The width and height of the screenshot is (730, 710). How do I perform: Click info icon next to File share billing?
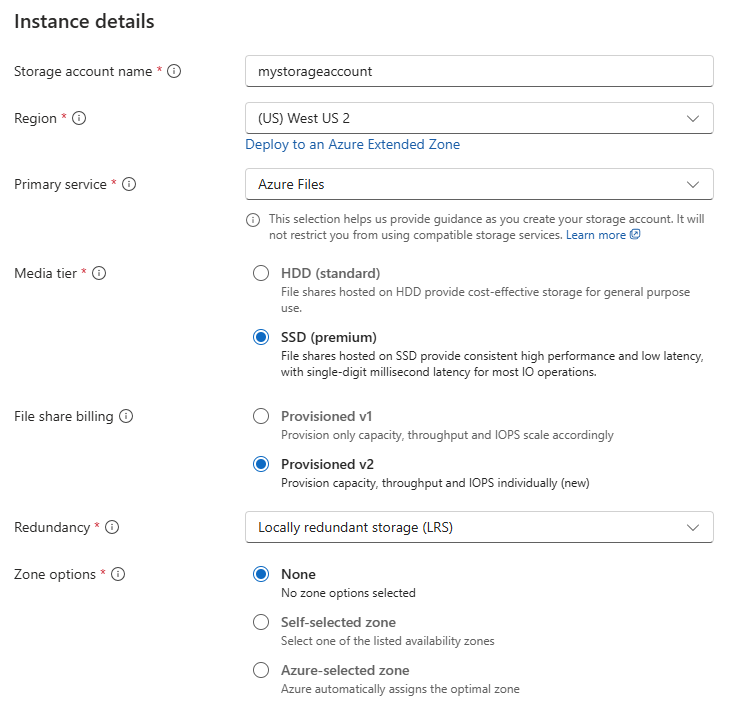(126, 416)
